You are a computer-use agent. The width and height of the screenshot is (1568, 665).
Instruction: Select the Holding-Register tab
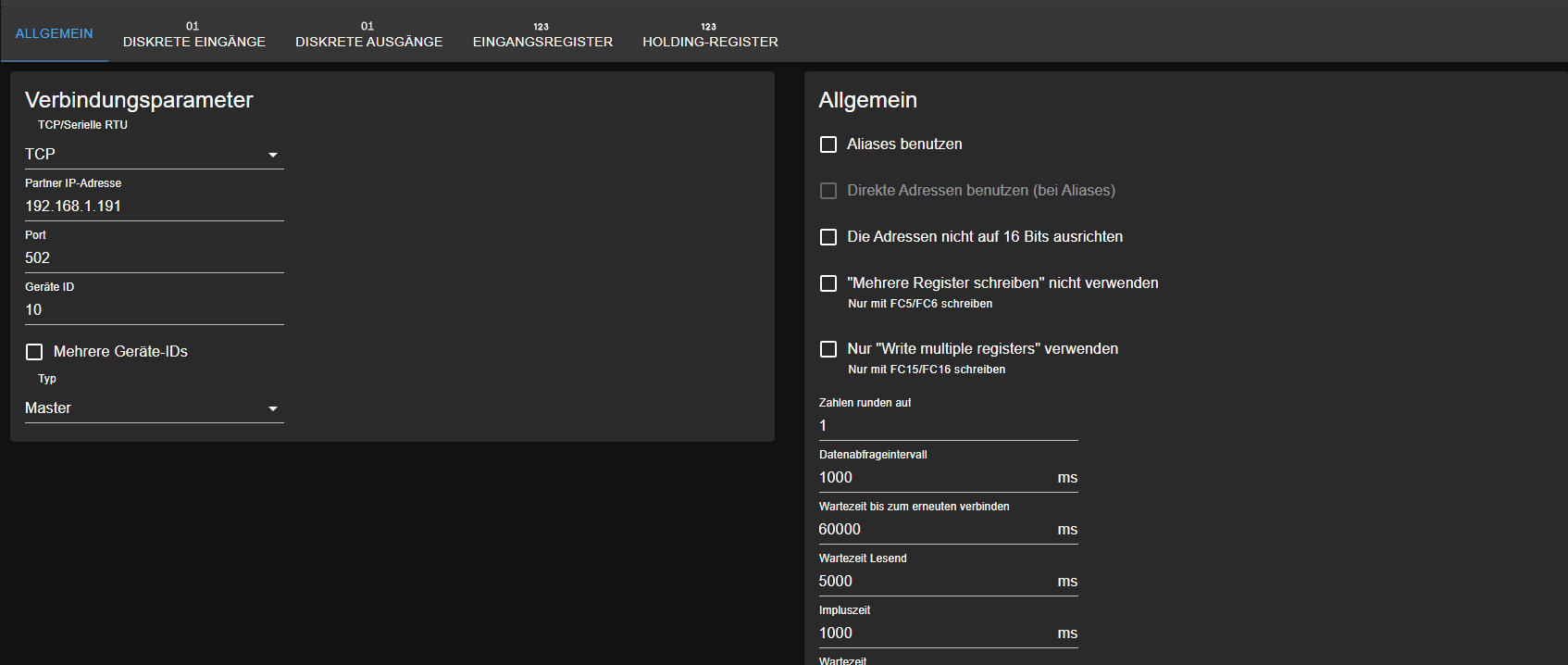coord(710,34)
